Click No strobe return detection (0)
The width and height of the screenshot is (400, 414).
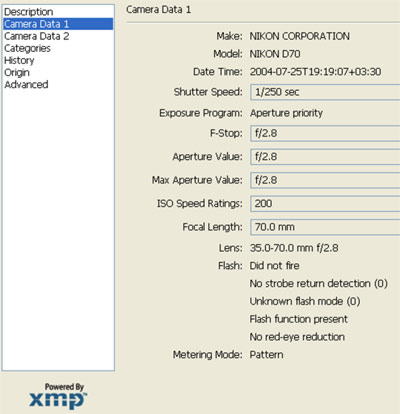[x=318, y=284]
